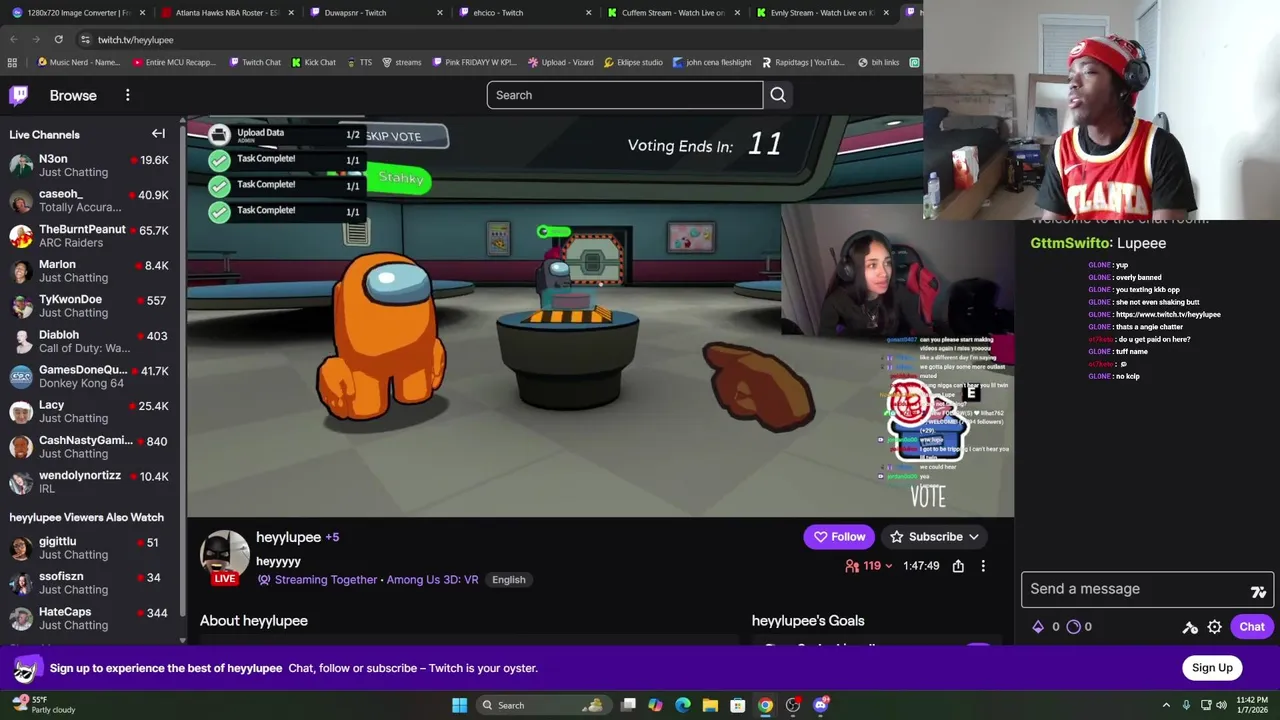This screenshot has width=1280, height=720.
Task: Open wendolynortizz IRL channel
Action: [90, 482]
